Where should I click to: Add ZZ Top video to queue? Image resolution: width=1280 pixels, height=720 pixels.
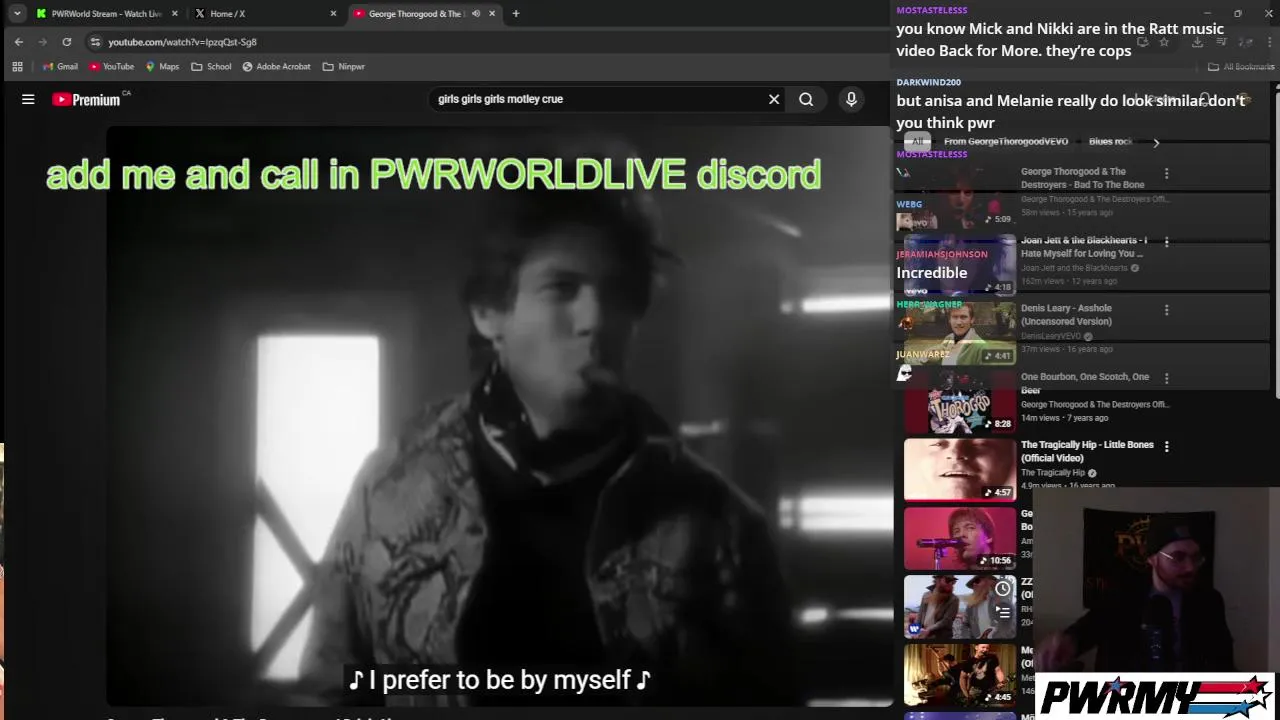pyautogui.click(x=1003, y=612)
